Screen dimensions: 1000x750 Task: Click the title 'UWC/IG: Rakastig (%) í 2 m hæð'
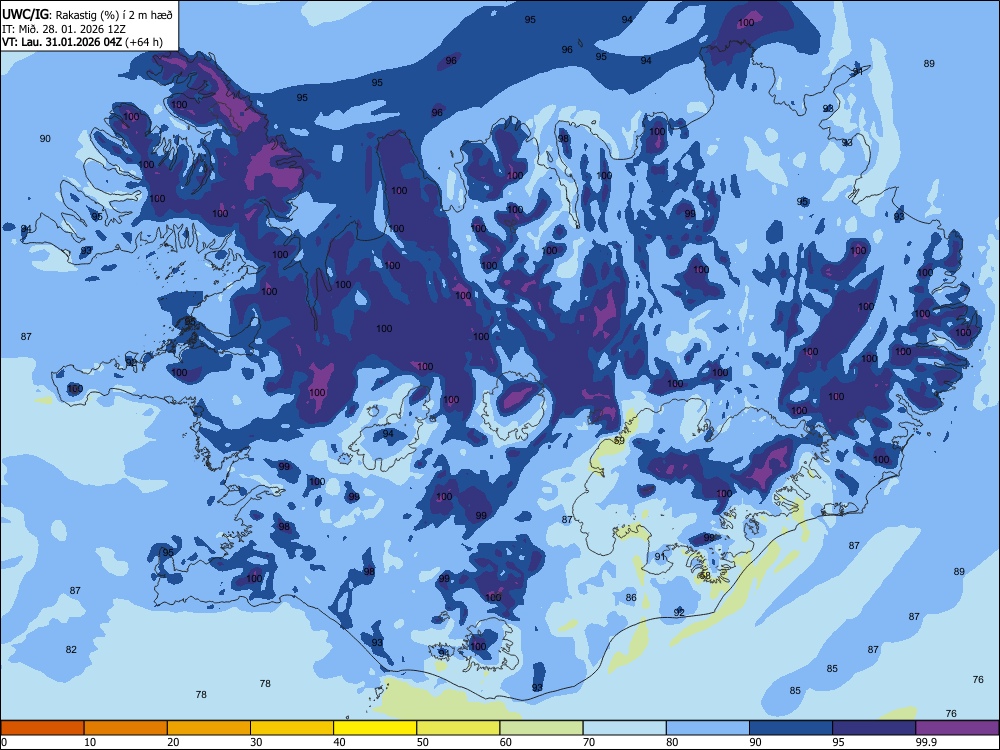87,14
